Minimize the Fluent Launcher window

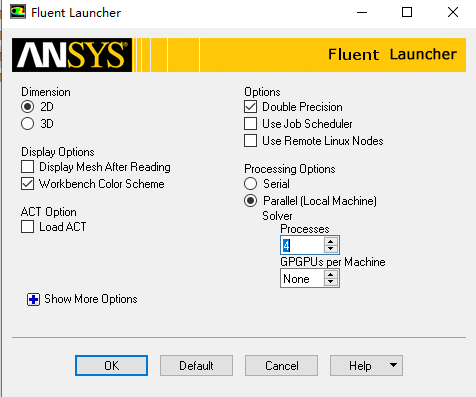(362, 13)
